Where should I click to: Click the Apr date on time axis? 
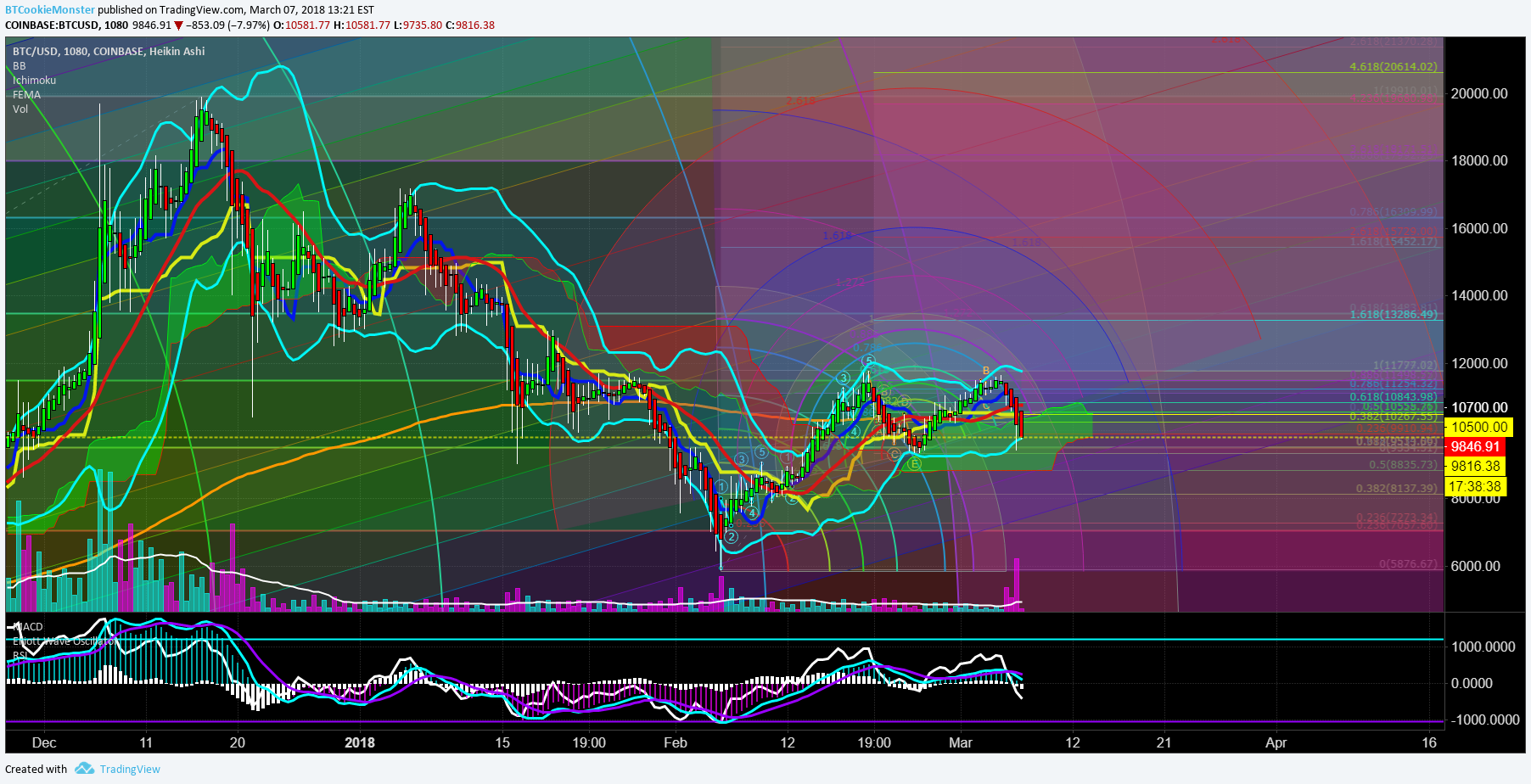tap(1276, 742)
